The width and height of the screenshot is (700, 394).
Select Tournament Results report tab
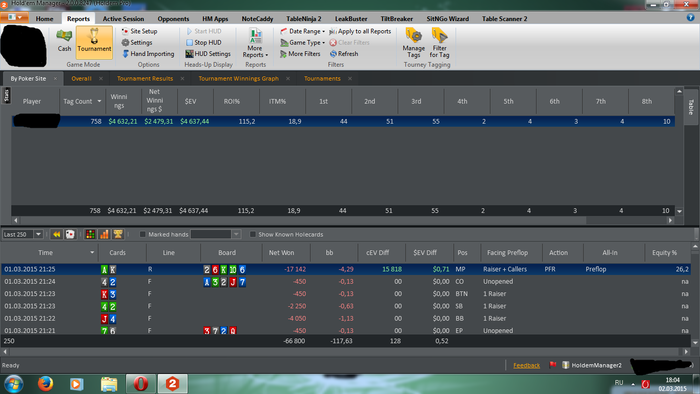click(145, 79)
